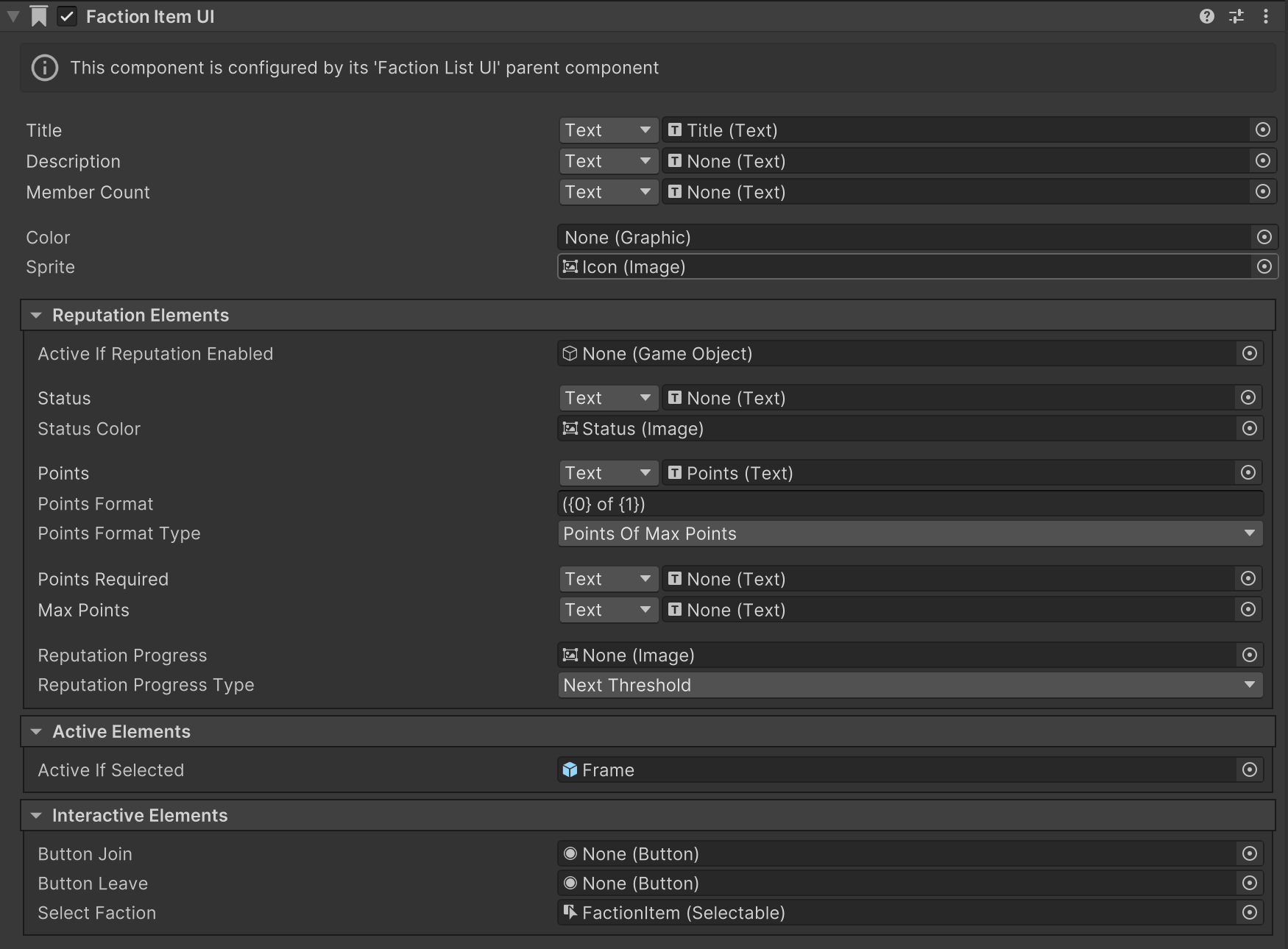Open object picker for Sprite field

tap(1264, 267)
